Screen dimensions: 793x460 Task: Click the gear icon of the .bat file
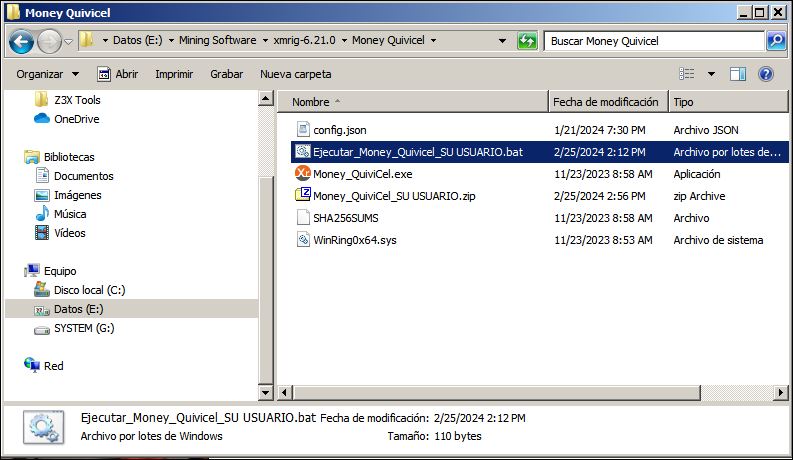click(x=303, y=151)
